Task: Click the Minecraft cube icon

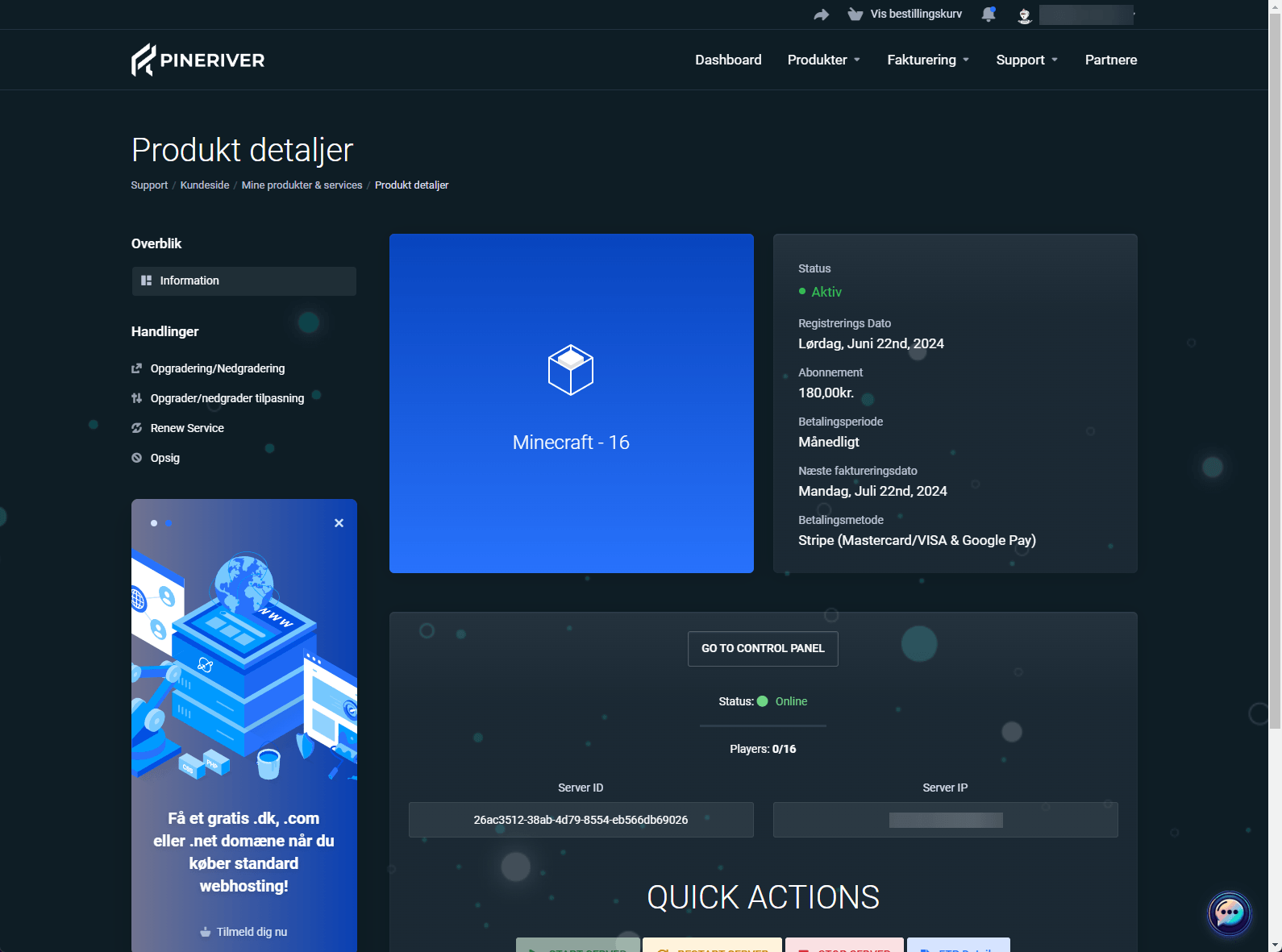Action: (x=571, y=370)
